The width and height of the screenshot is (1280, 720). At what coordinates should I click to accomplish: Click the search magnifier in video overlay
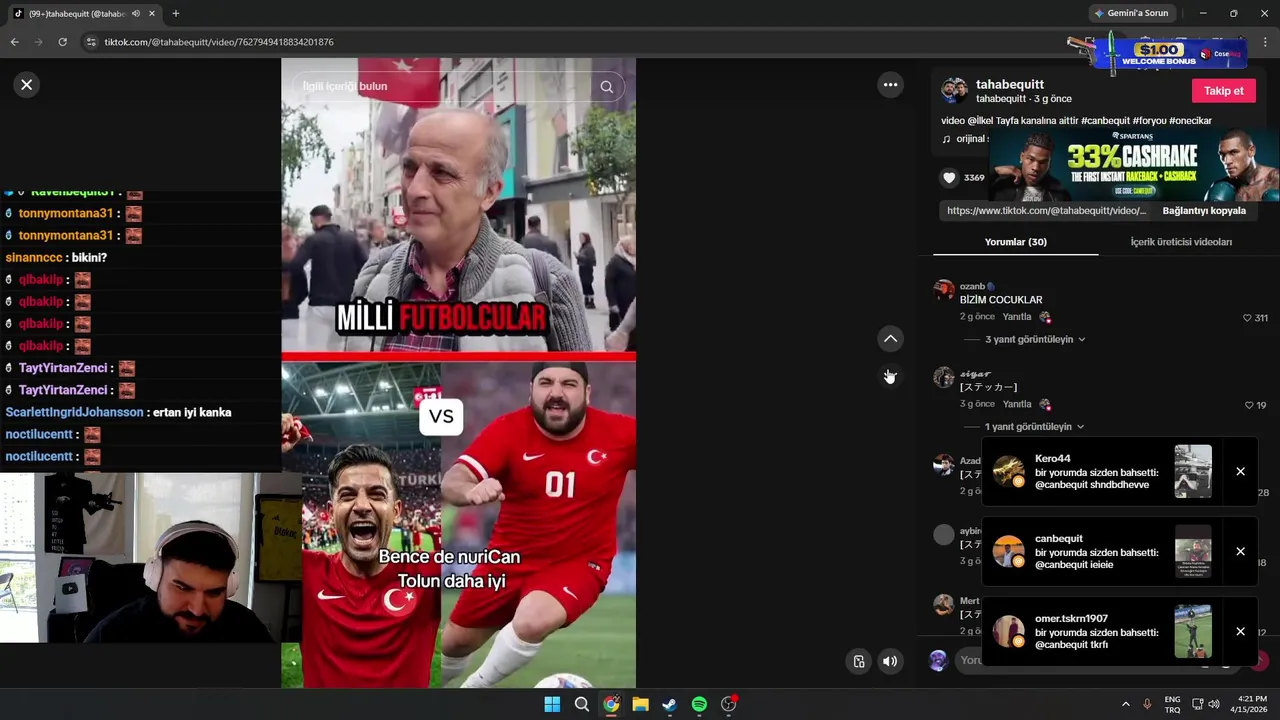point(607,87)
